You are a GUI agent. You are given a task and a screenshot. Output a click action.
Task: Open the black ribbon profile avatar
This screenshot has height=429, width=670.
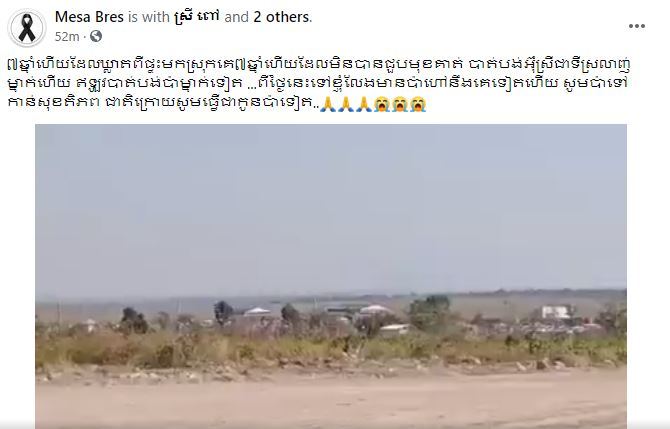pos(27,28)
